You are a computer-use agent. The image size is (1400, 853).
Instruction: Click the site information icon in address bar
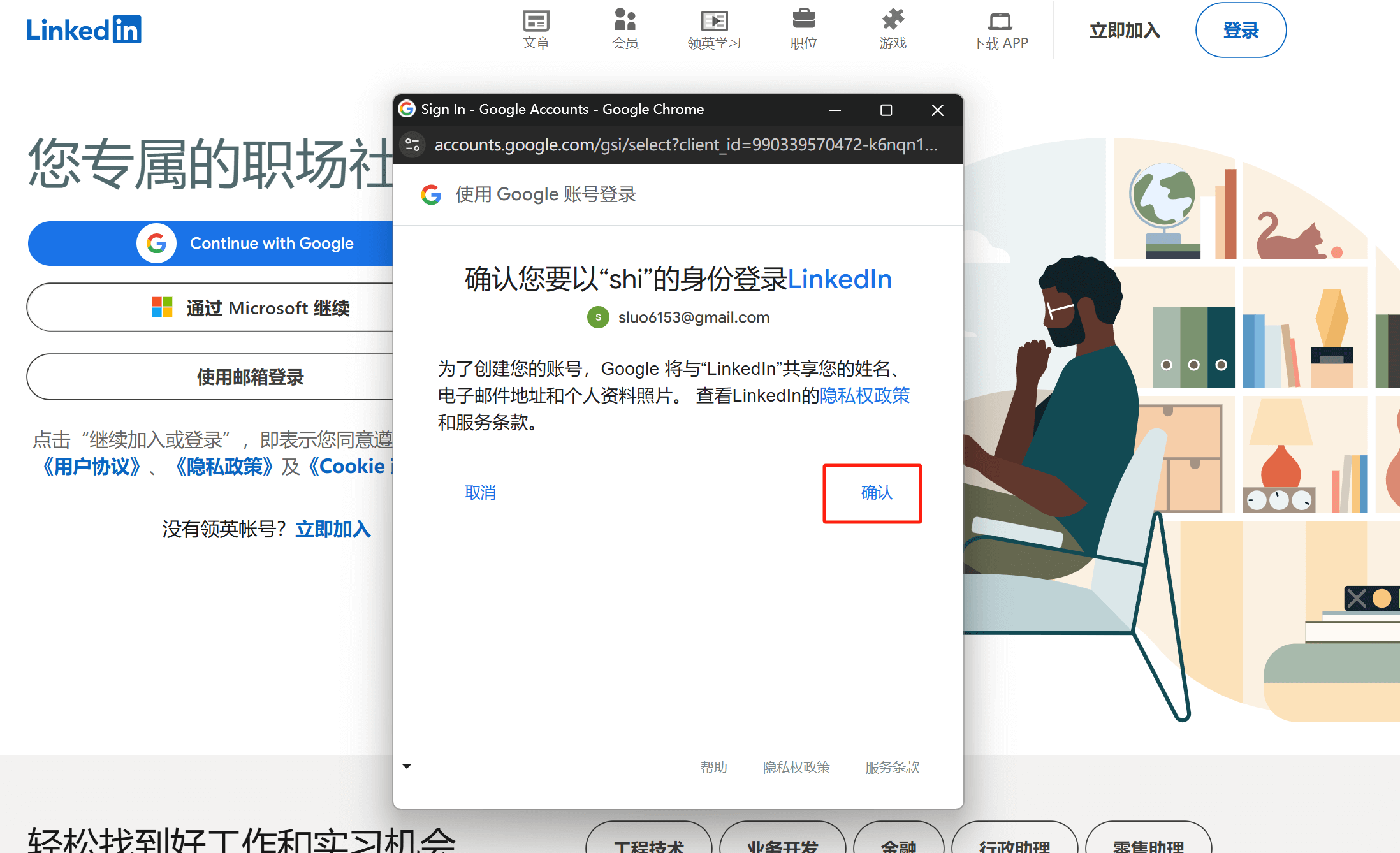pos(412,145)
